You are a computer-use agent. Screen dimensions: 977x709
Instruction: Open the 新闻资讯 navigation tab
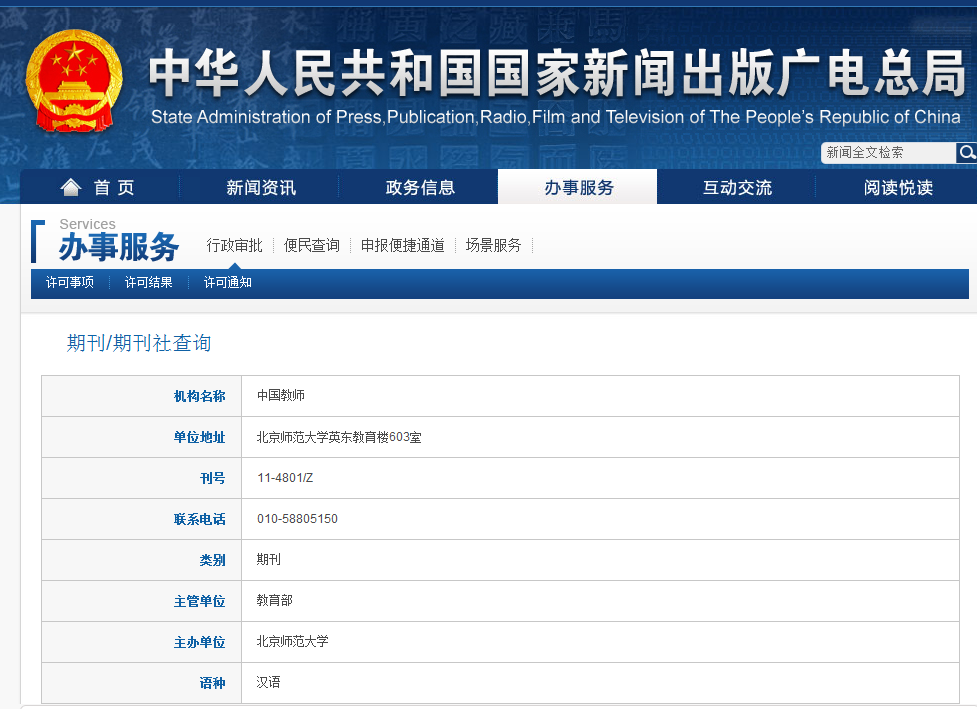click(260, 187)
